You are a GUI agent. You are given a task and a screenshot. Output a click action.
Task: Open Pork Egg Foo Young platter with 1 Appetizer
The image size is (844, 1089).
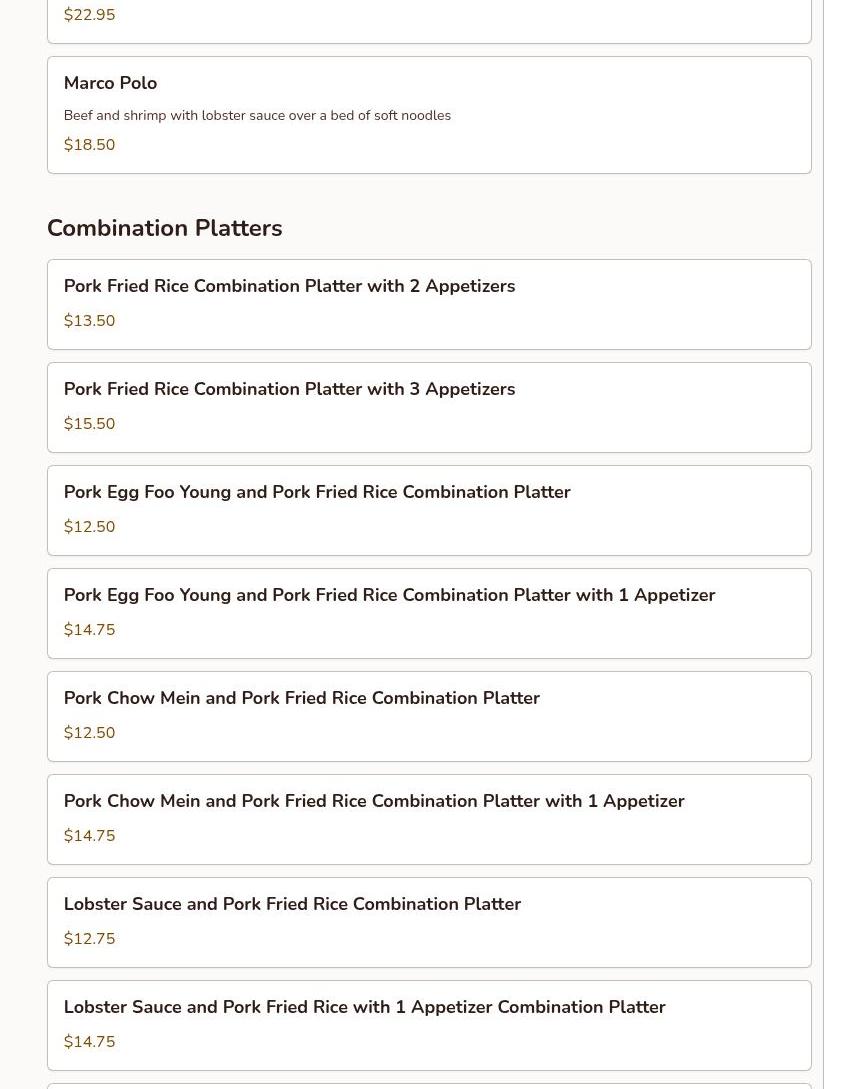(x=389, y=595)
